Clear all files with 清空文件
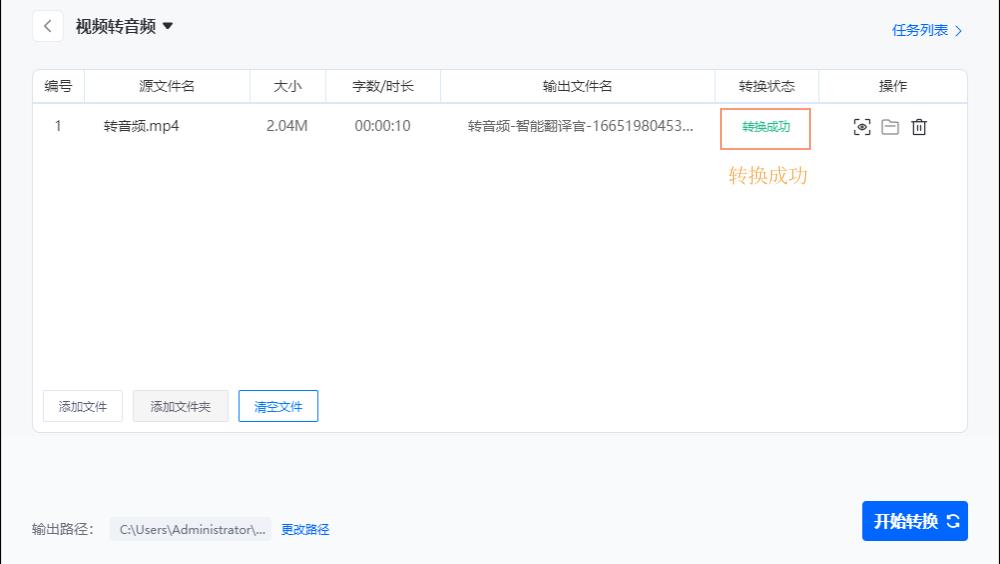1000x564 pixels. pyautogui.click(x=278, y=407)
